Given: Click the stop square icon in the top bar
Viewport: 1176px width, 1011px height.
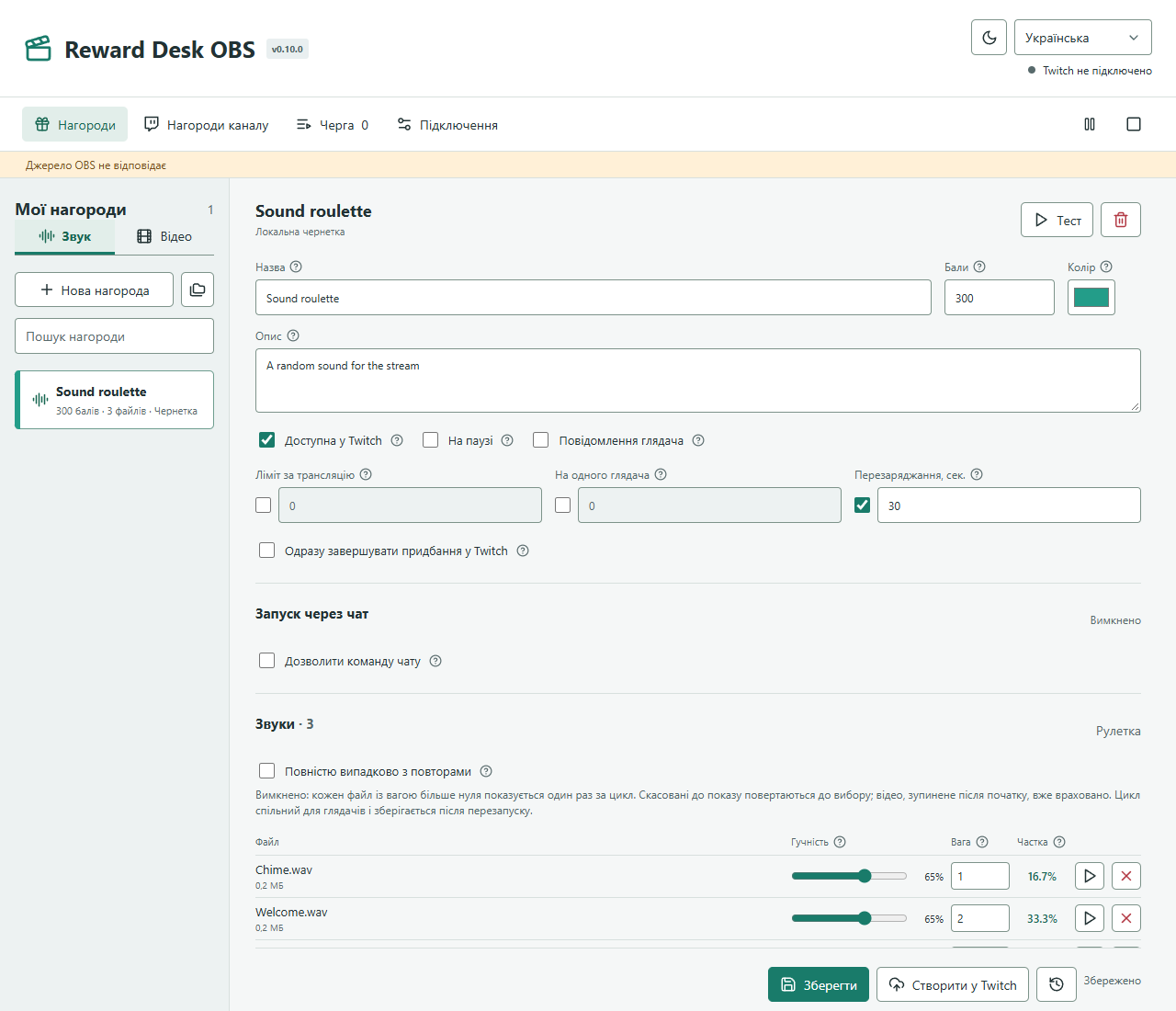Looking at the screenshot, I should (x=1134, y=124).
